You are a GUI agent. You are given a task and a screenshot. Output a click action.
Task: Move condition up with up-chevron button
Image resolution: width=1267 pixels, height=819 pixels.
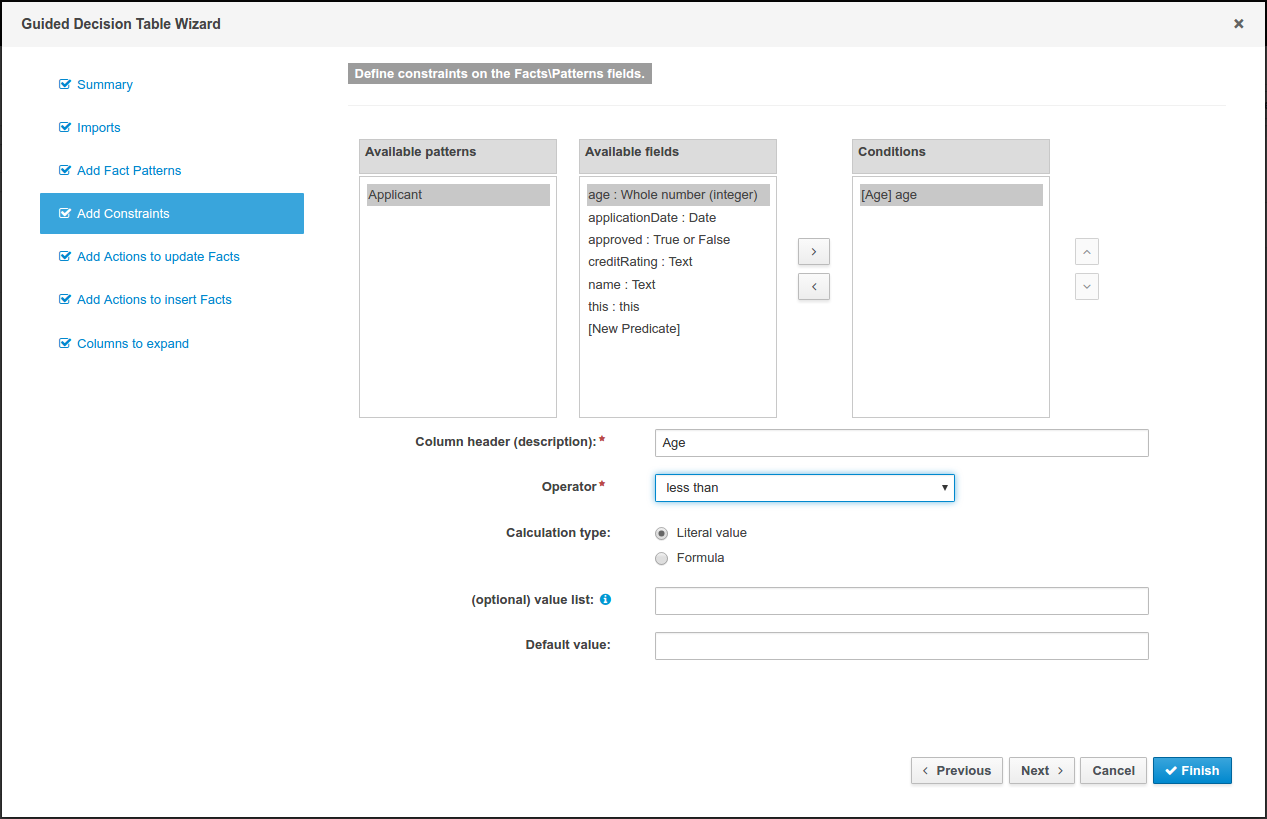click(1086, 250)
